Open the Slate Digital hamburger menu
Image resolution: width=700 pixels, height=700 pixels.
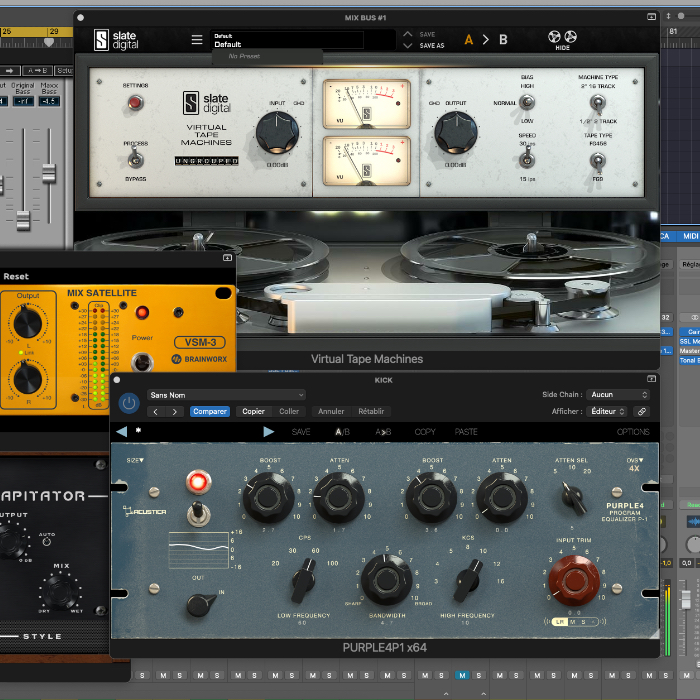197,40
